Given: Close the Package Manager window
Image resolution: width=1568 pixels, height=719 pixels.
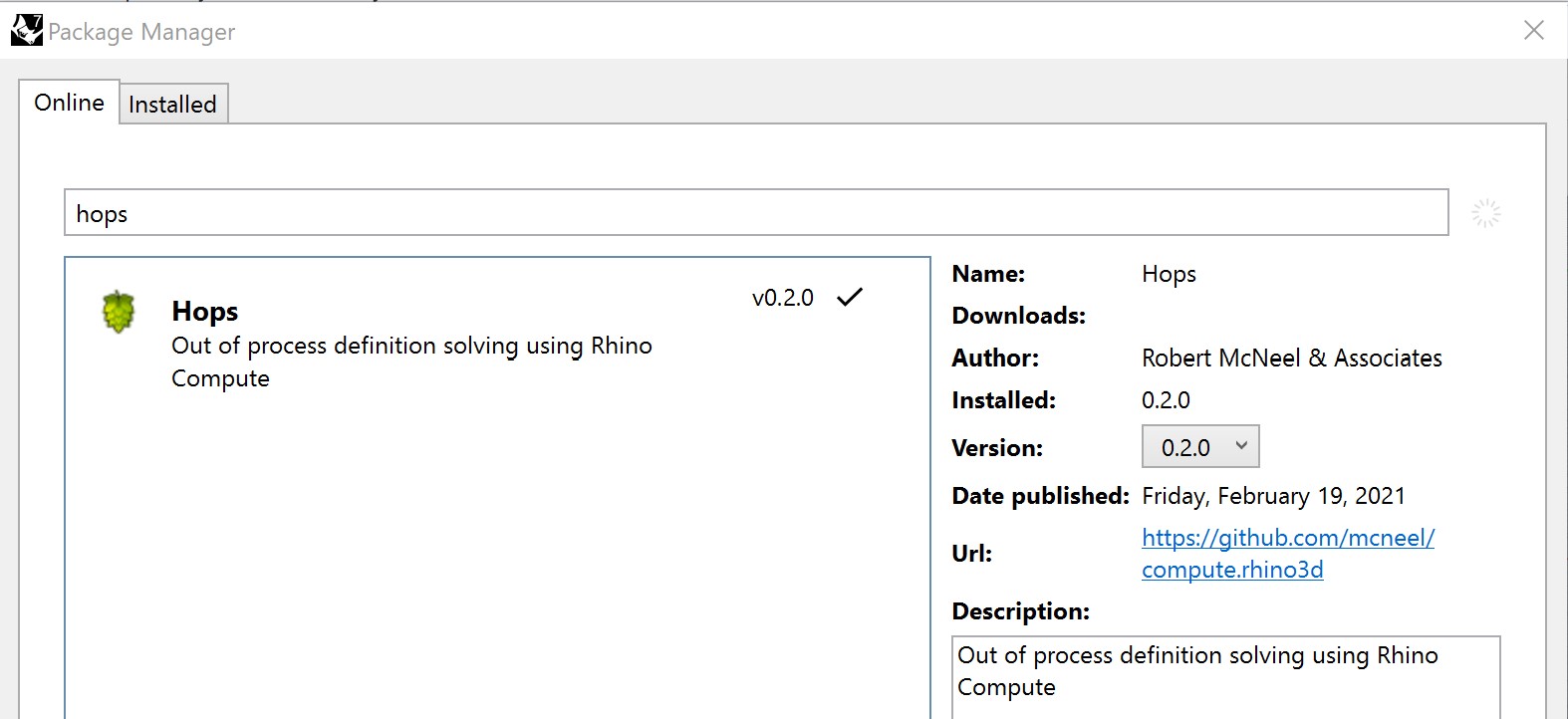Looking at the screenshot, I should (1533, 31).
